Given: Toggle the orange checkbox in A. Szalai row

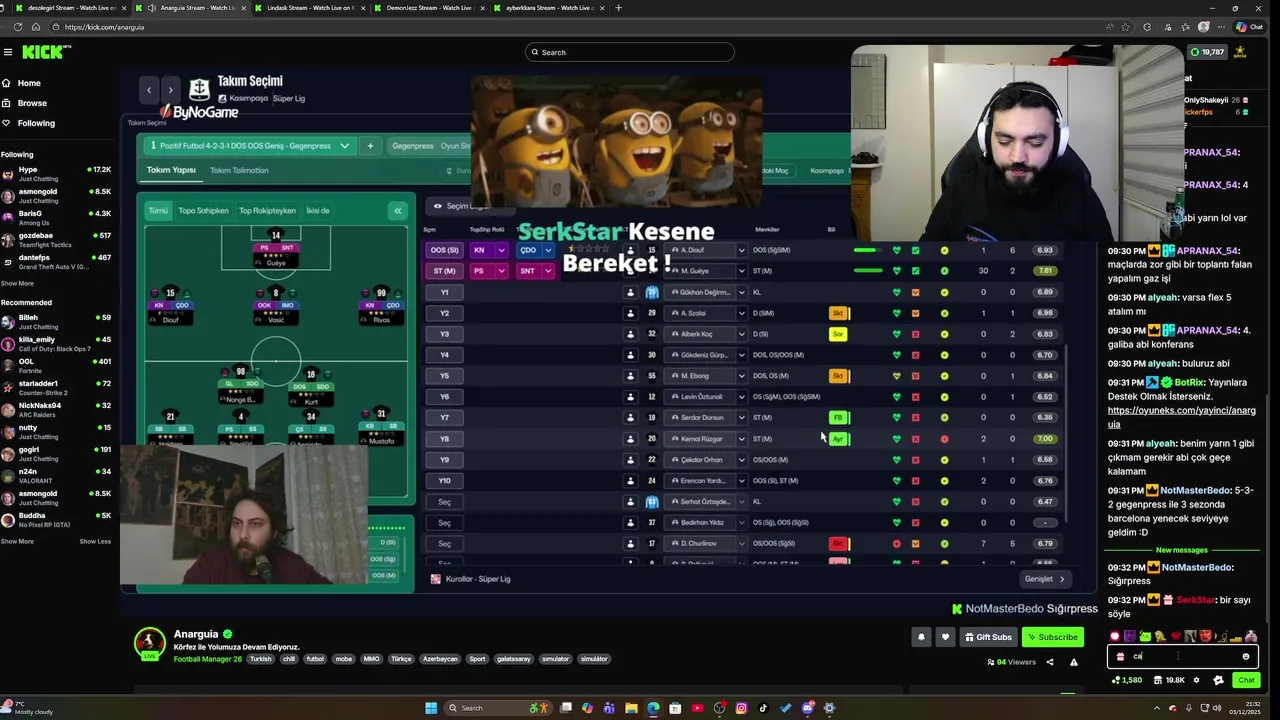Looking at the screenshot, I should click(x=915, y=313).
